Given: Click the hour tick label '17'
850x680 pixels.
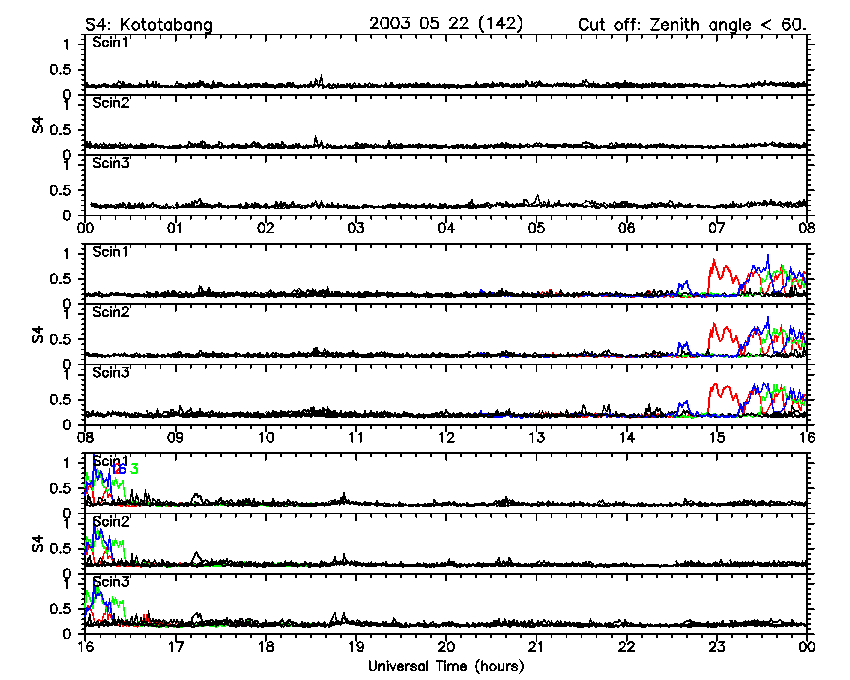Looking at the screenshot, I should point(175,646).
